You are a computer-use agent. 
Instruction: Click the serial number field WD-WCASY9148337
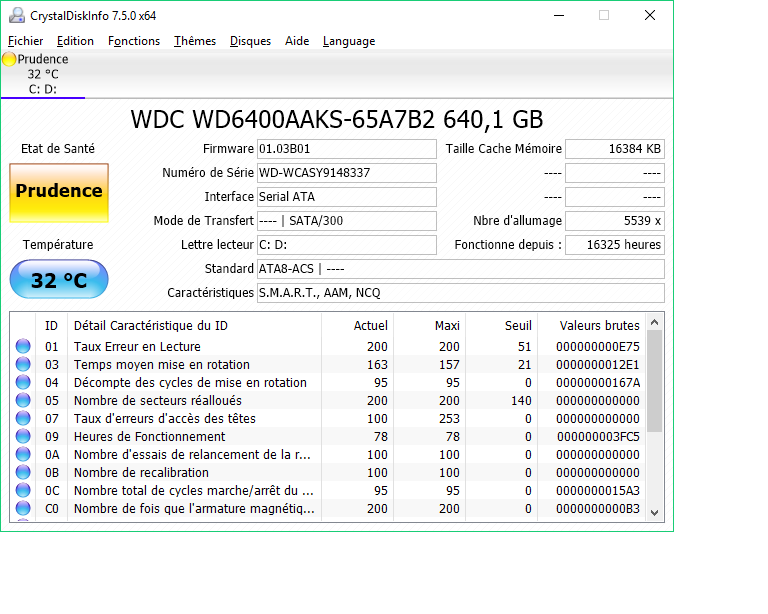(347, 173)
